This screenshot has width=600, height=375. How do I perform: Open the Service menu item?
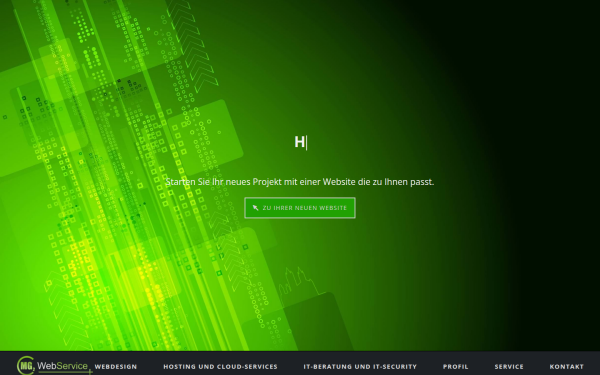tap(509, 367)
